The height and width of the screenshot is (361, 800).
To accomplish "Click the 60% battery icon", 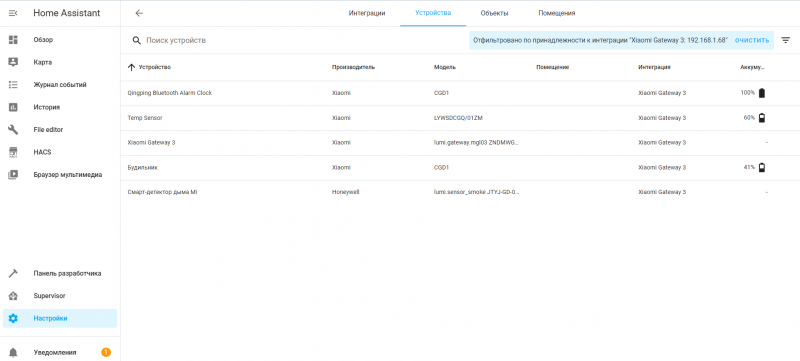I will (762, 118).
